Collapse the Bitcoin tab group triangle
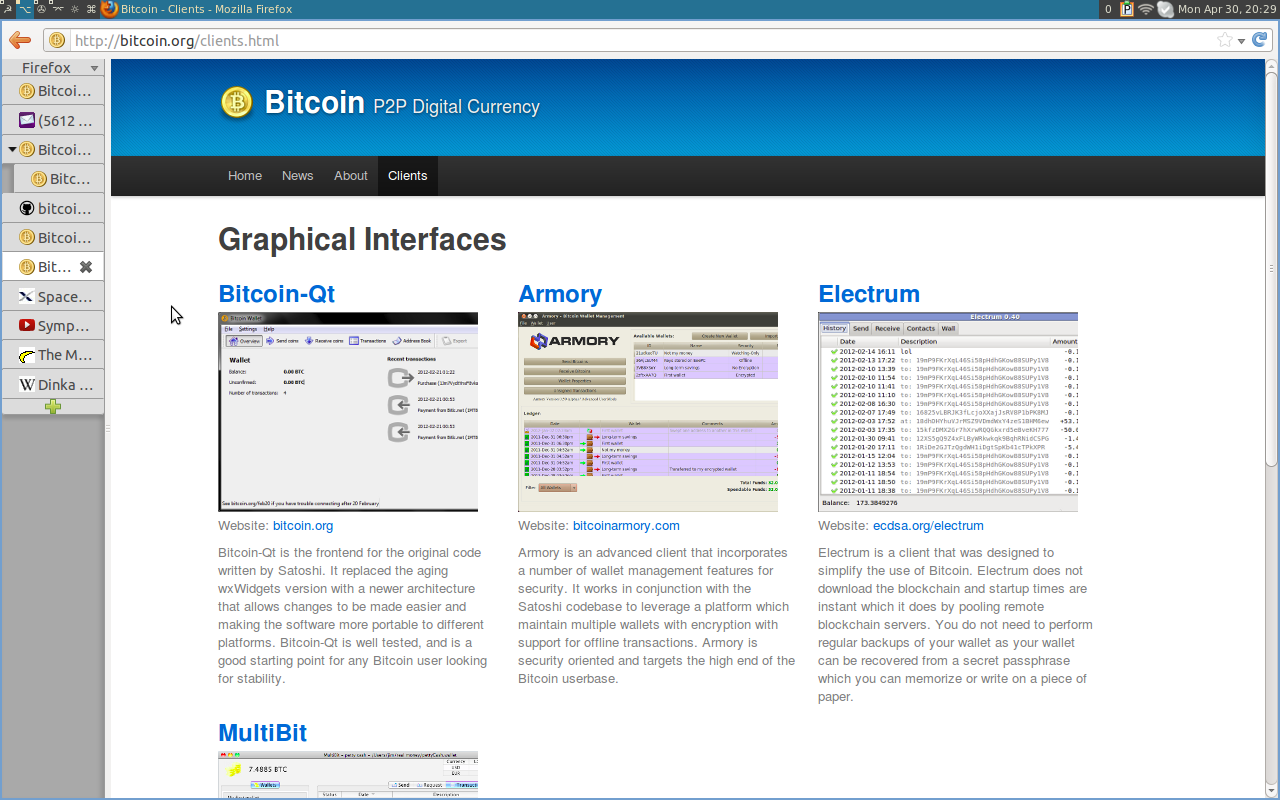 (x=12, y=150)
